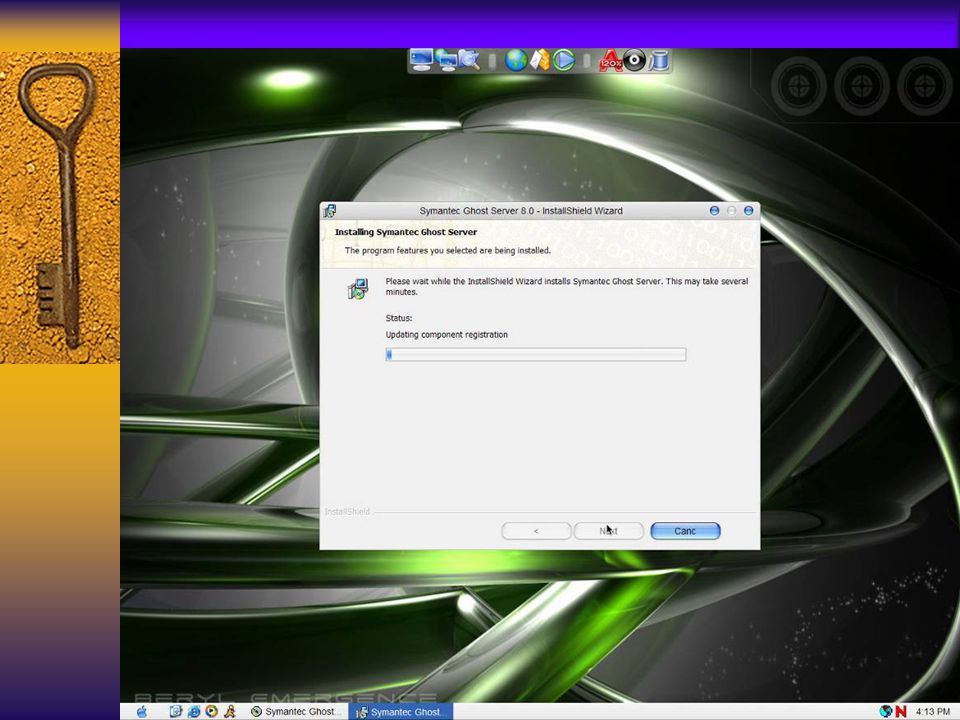Click the show desktop quick launch icon
The image size is (960, 720).
[176, 711]
